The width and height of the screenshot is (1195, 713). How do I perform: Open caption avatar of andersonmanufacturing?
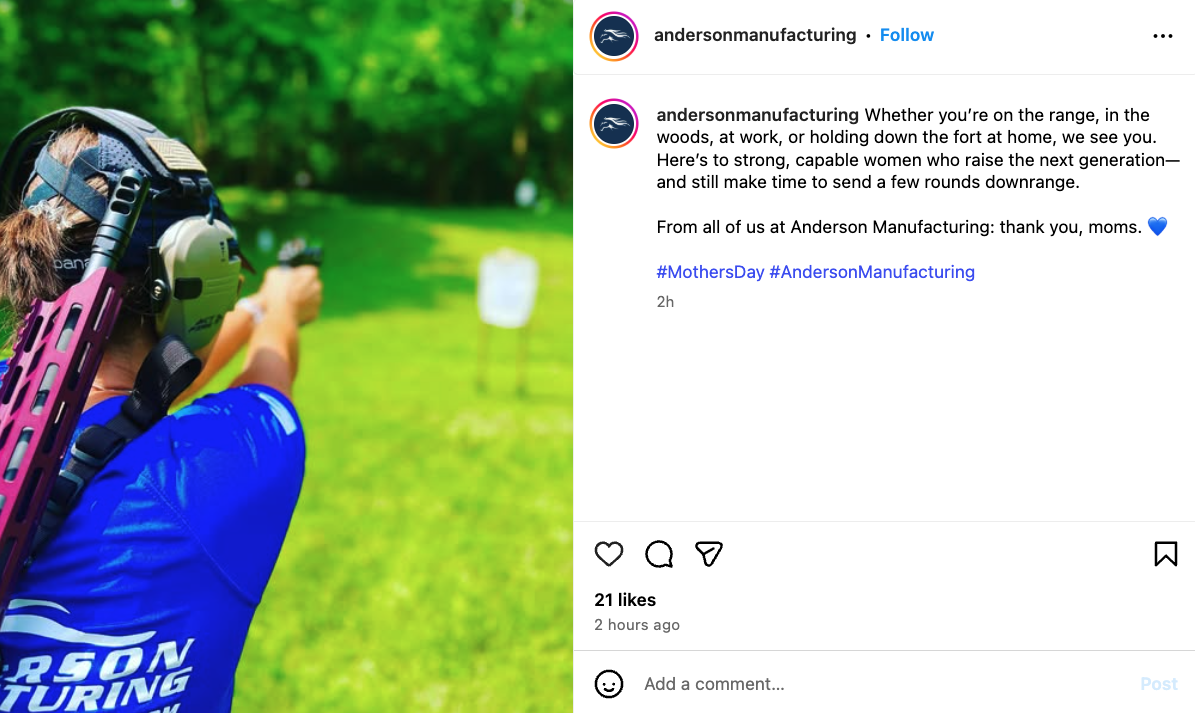click(614, 123)
